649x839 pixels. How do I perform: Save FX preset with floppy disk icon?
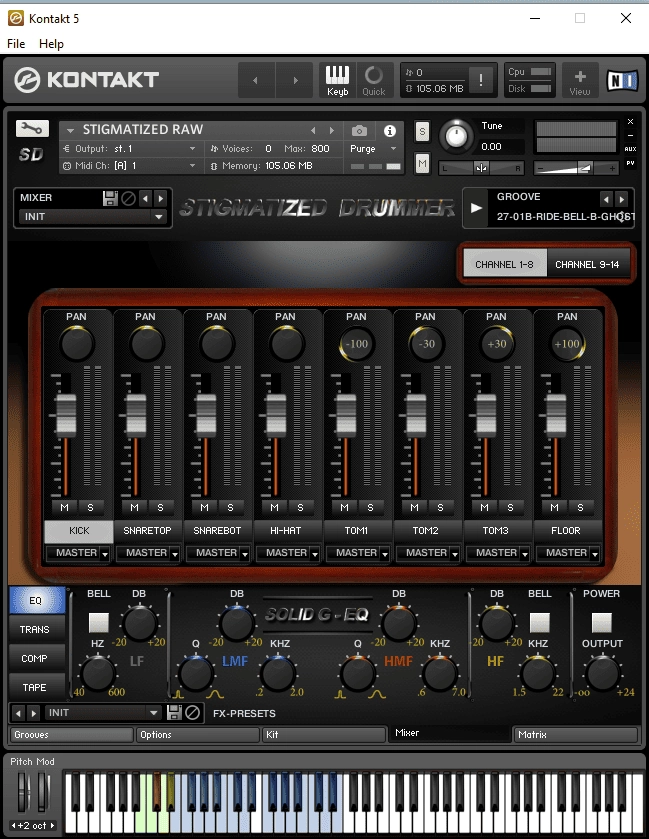[174, 712]
